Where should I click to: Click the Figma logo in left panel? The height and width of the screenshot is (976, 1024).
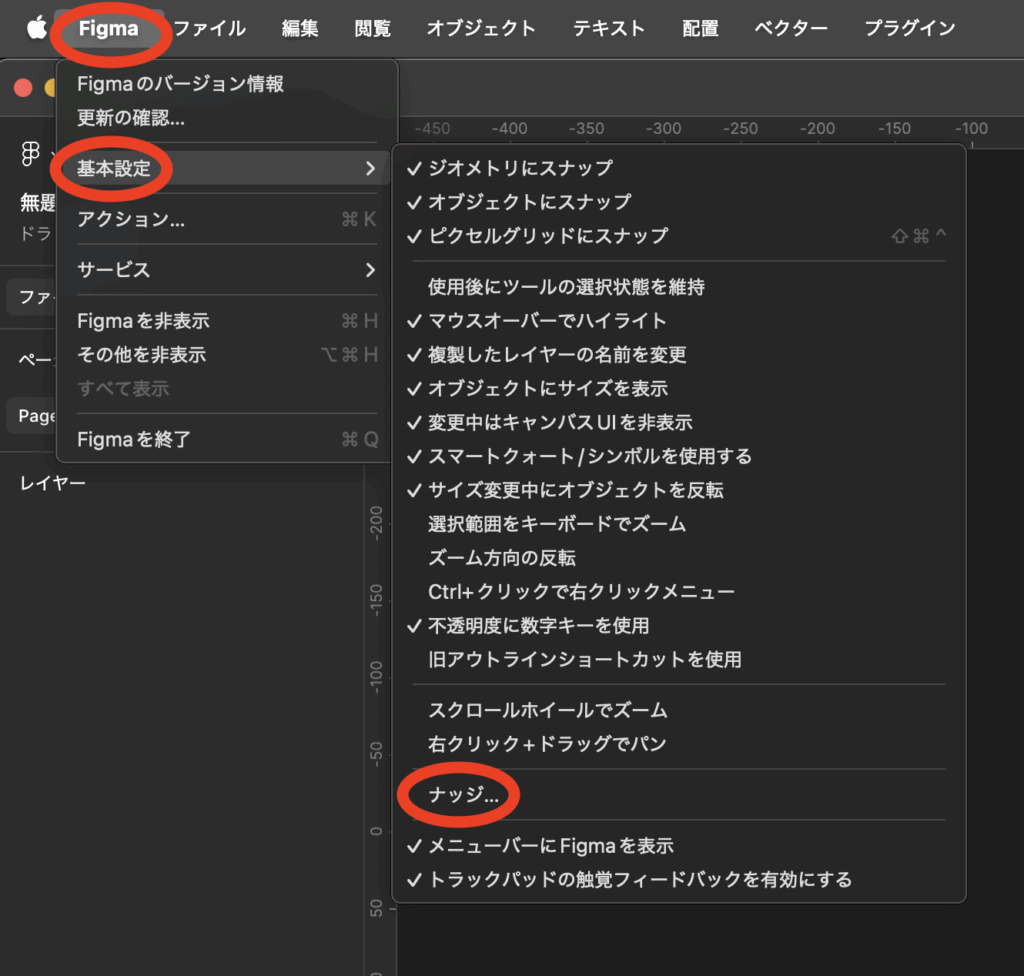[30, 154]
